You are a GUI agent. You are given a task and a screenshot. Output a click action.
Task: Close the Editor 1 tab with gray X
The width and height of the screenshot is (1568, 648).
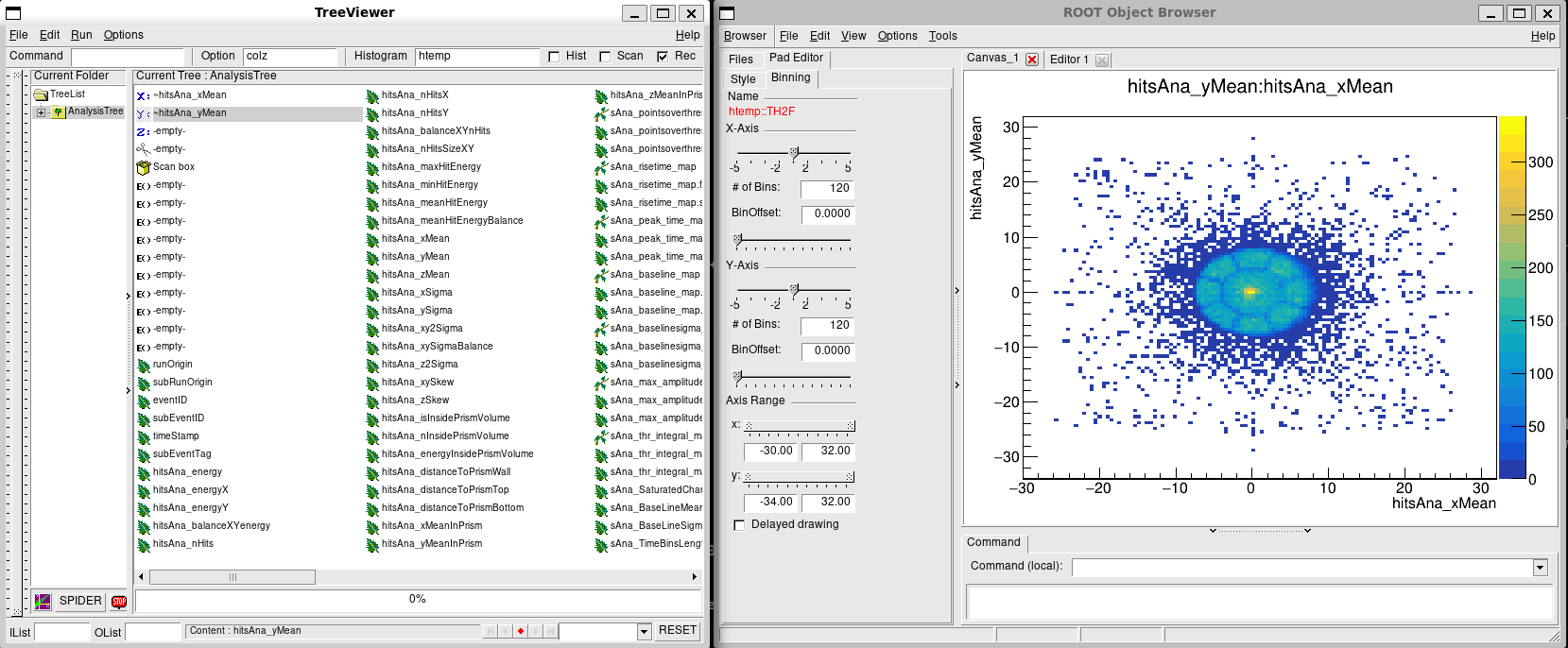pyautogui.click(x=1102, y=60)
